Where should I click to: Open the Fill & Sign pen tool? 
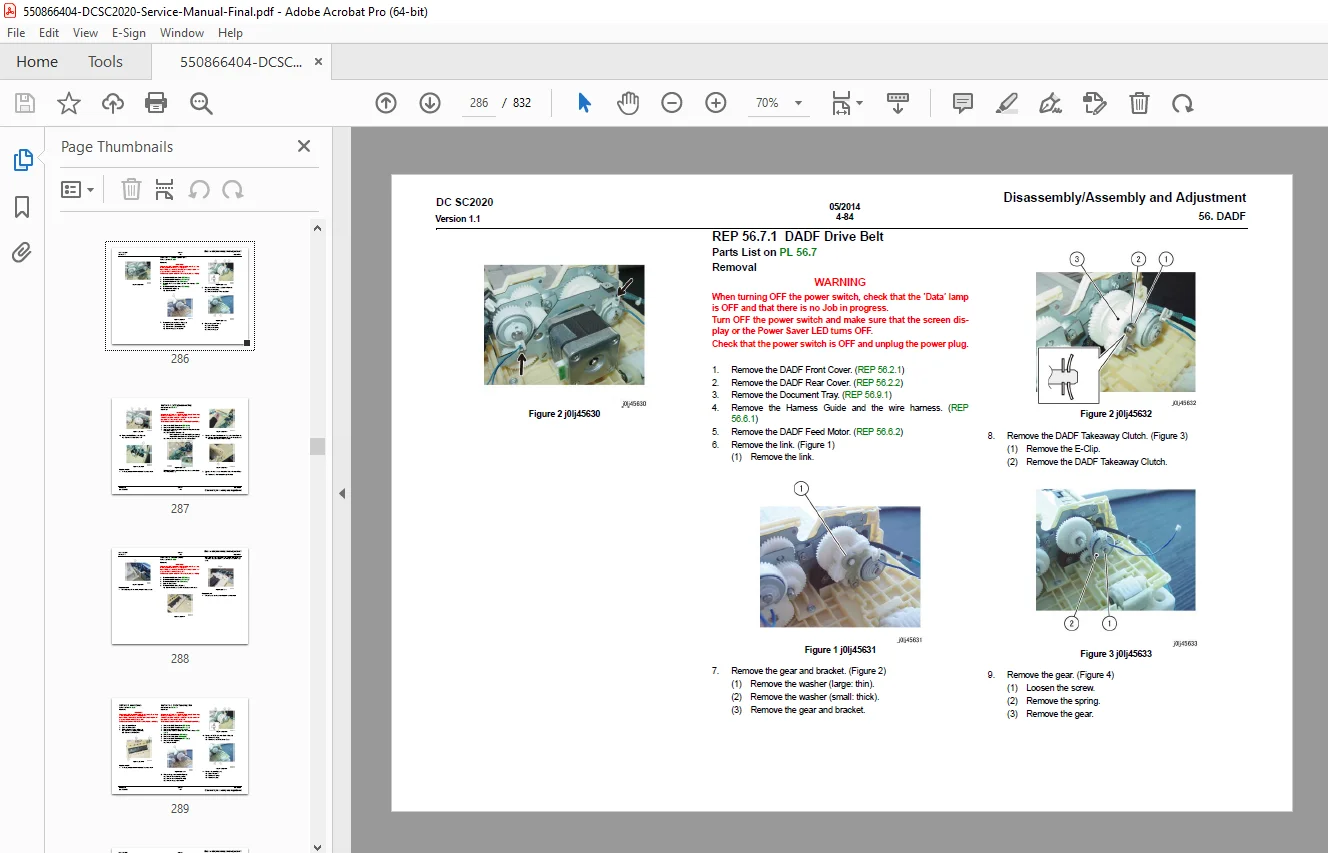point(1050,103)
